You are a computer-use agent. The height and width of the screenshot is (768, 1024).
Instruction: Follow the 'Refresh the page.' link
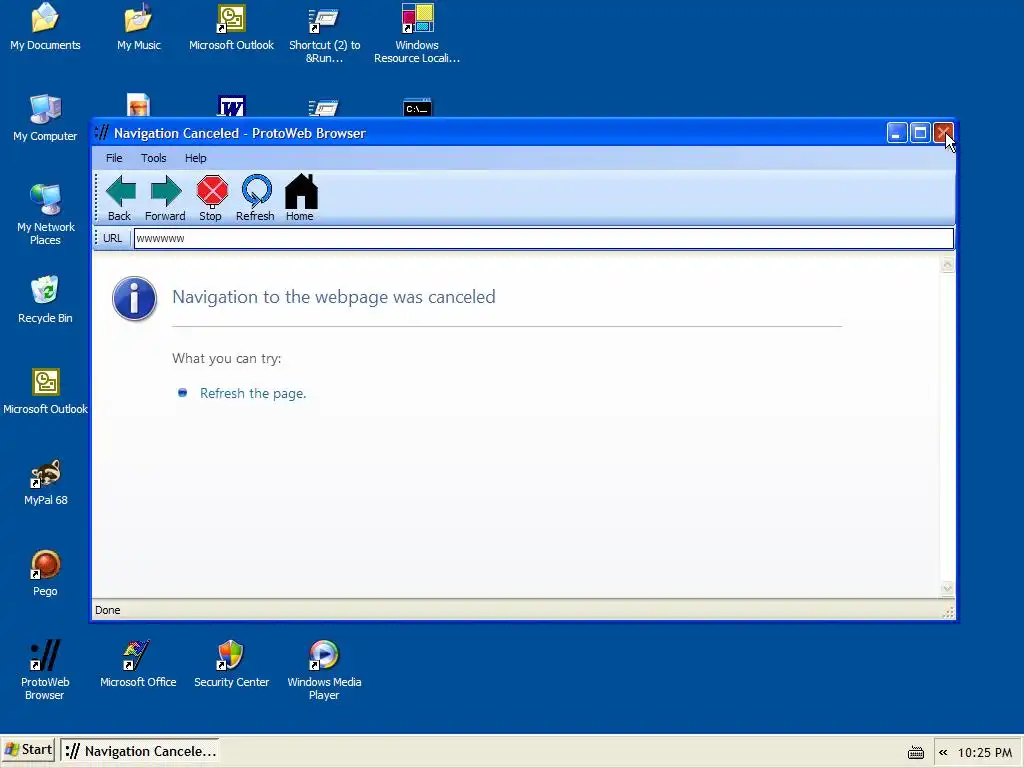point(253,393)
